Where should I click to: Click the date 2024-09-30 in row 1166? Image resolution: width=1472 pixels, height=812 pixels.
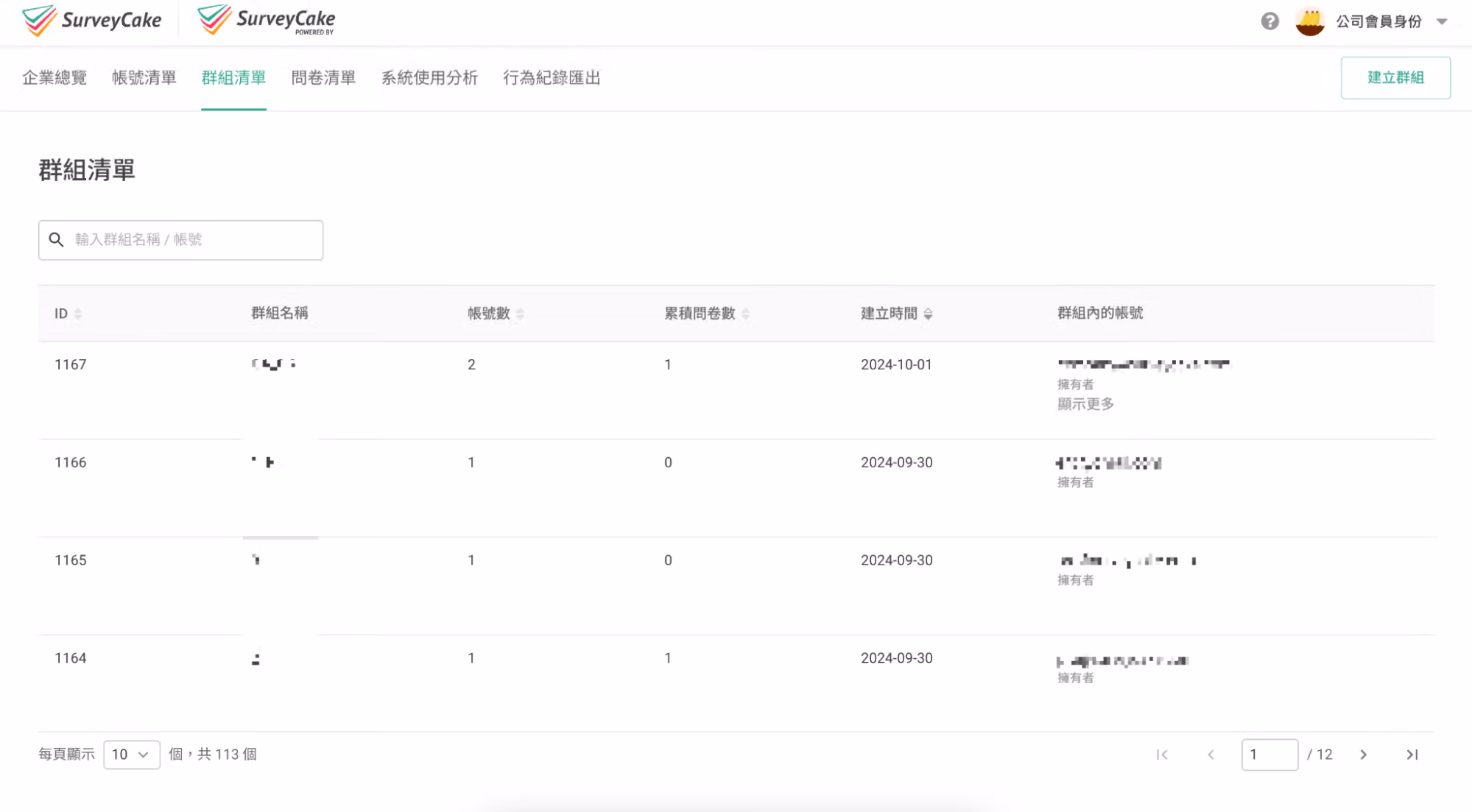click(896, 462)
